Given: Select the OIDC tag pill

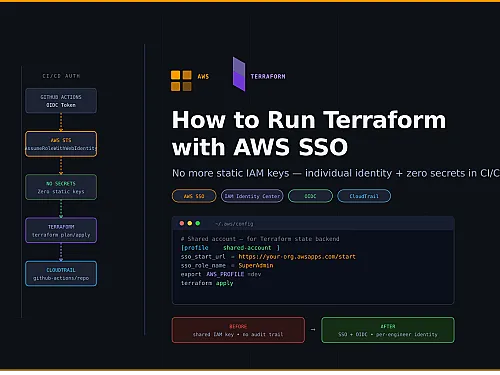Looking at the screenshot, I should point(310,196).
